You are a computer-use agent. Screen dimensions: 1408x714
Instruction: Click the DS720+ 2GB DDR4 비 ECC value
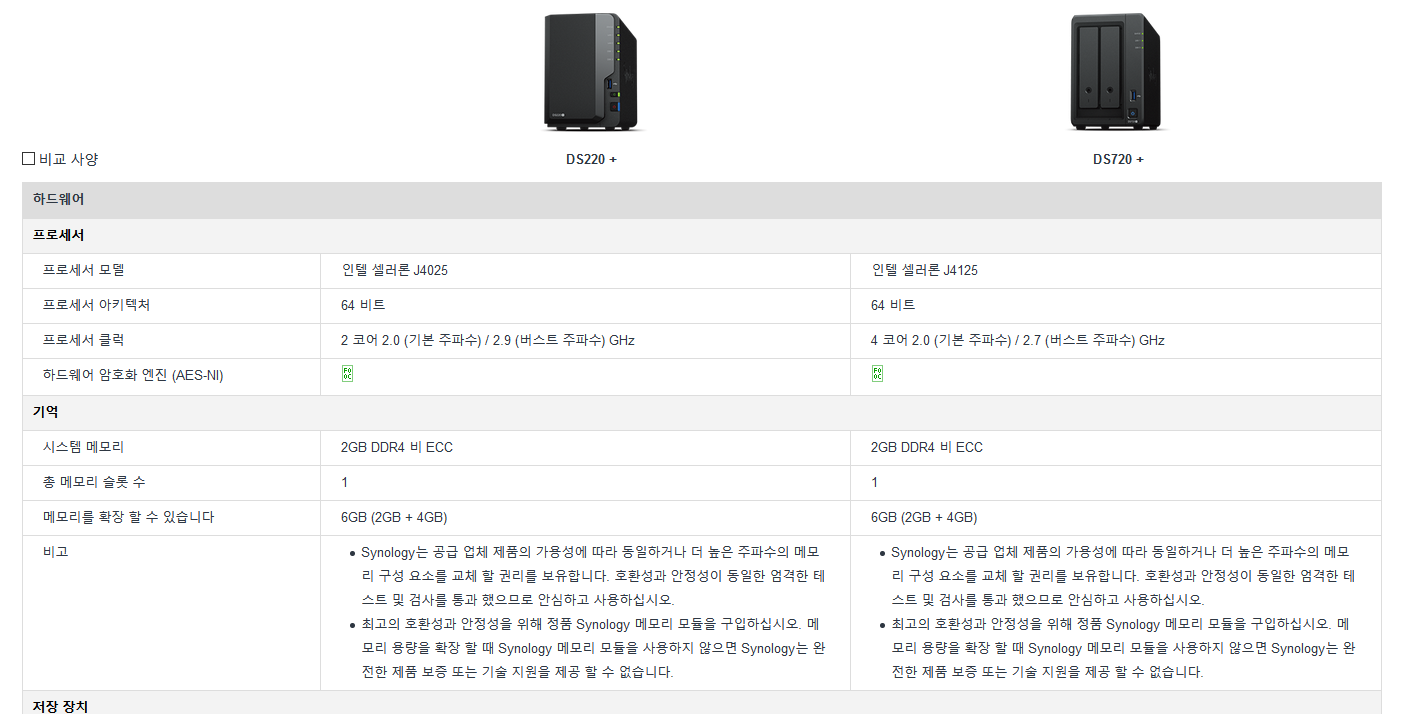pos(927,447)
